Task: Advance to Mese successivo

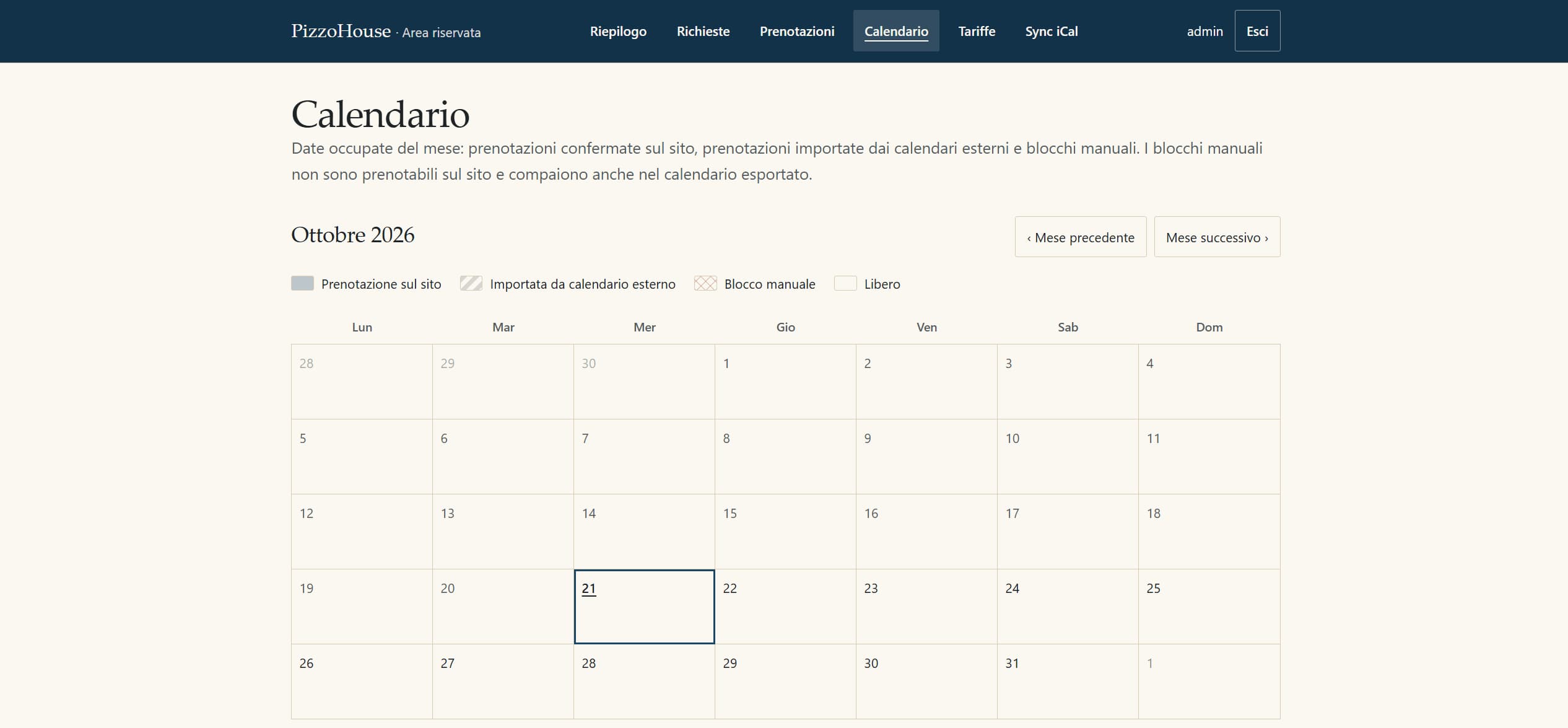Action: [x=1217, y=237]
